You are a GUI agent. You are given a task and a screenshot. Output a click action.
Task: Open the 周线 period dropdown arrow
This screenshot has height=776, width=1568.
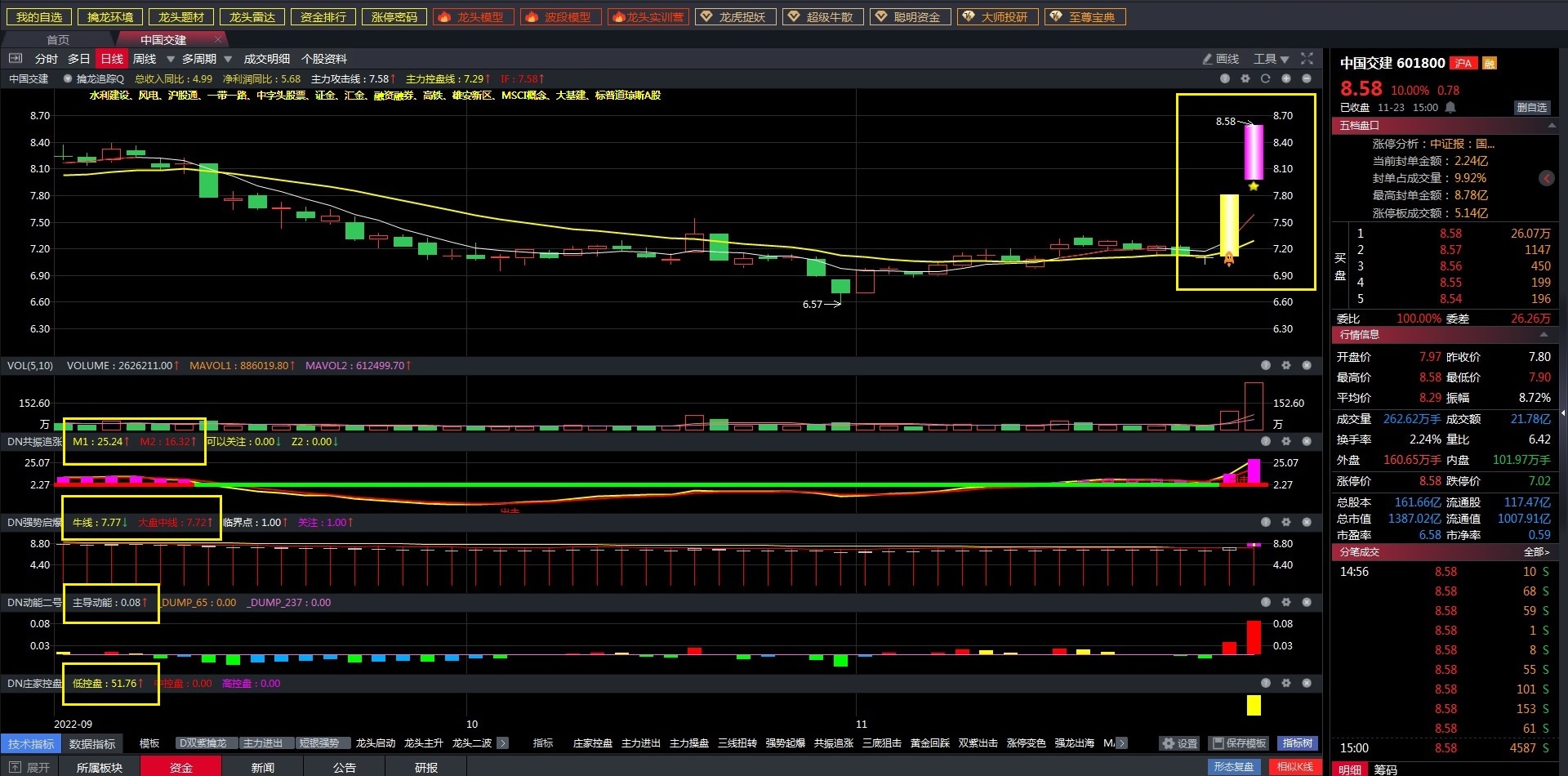171,59
